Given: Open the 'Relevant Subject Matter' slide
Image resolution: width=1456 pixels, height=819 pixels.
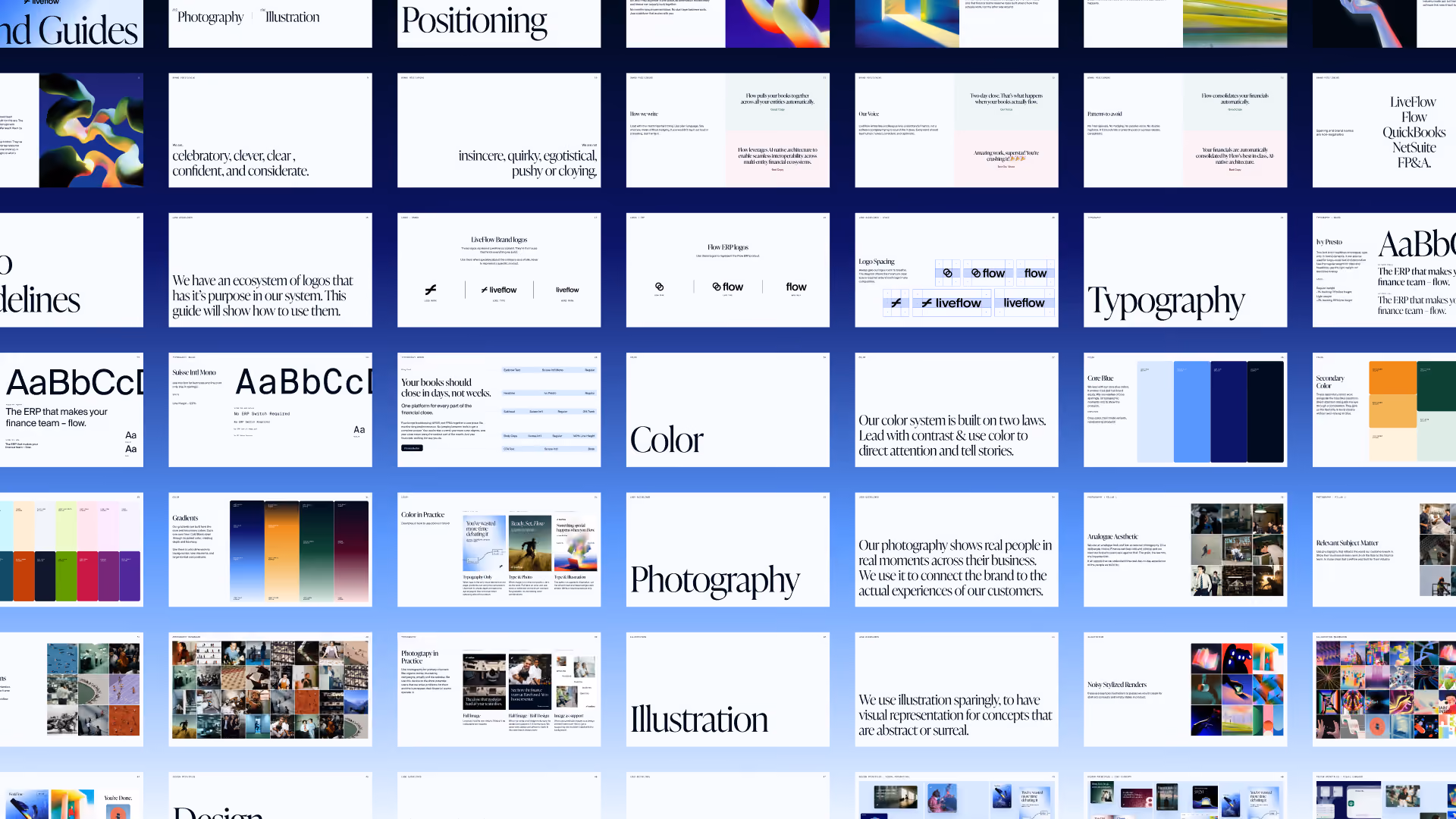Looking at the screenshot, I should coord(1384,550).
